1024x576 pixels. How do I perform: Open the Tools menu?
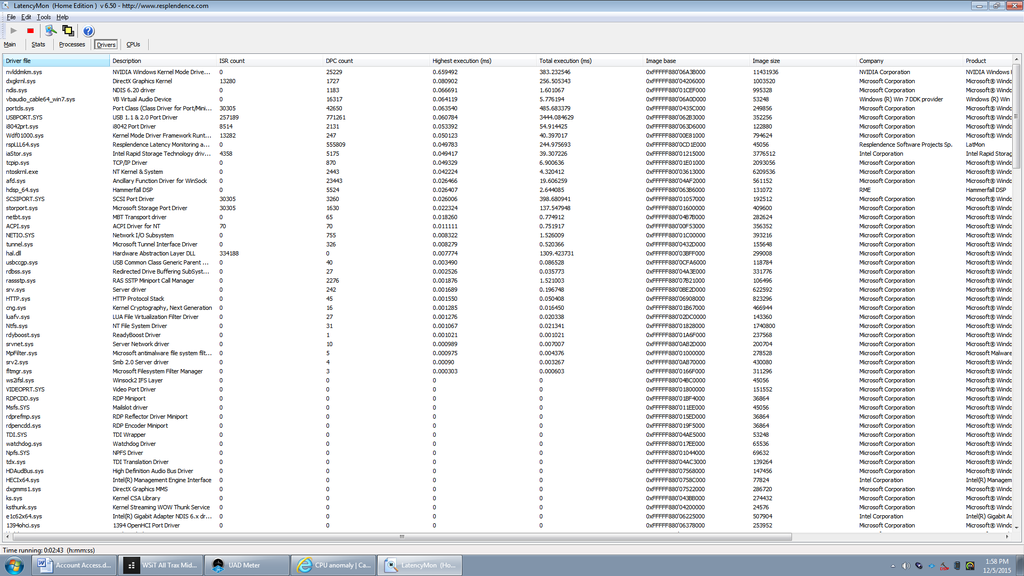tap(44, 17)
